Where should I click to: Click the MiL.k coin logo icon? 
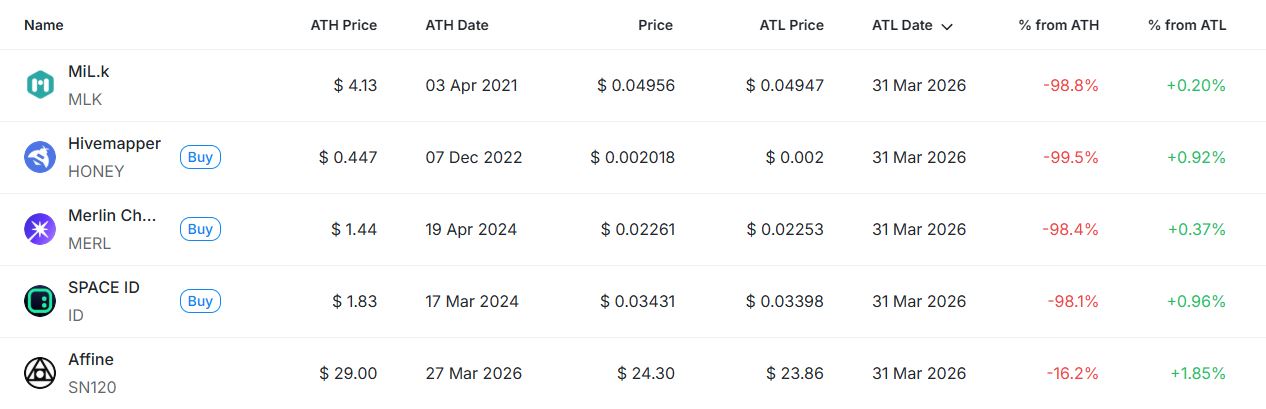[40, 86]
